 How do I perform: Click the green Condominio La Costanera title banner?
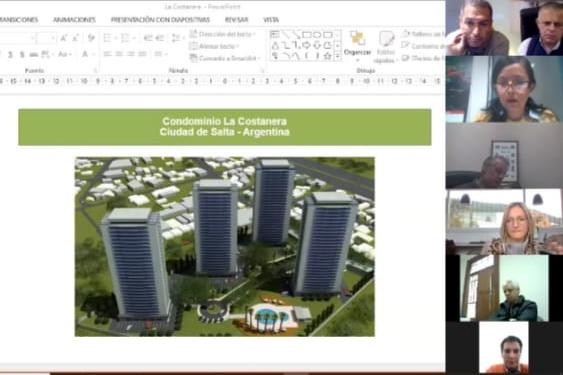(225, 127)
